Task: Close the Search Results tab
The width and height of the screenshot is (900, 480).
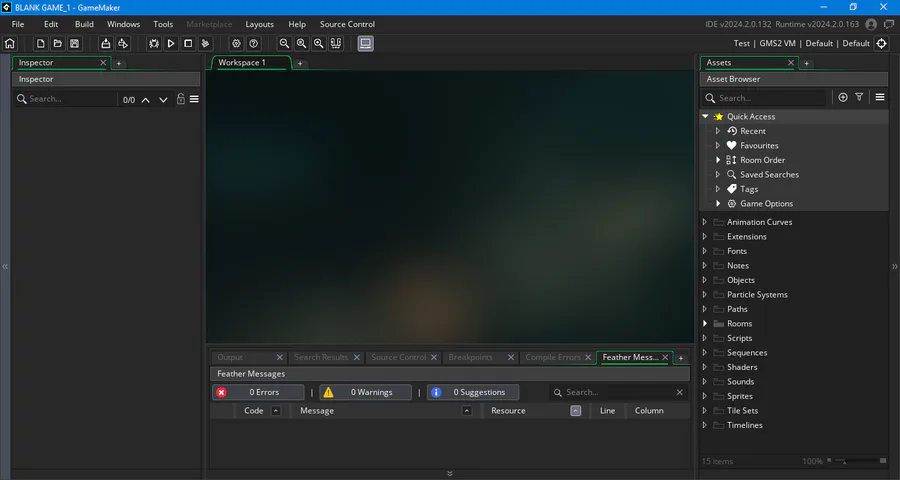Action: coord(356,357)
